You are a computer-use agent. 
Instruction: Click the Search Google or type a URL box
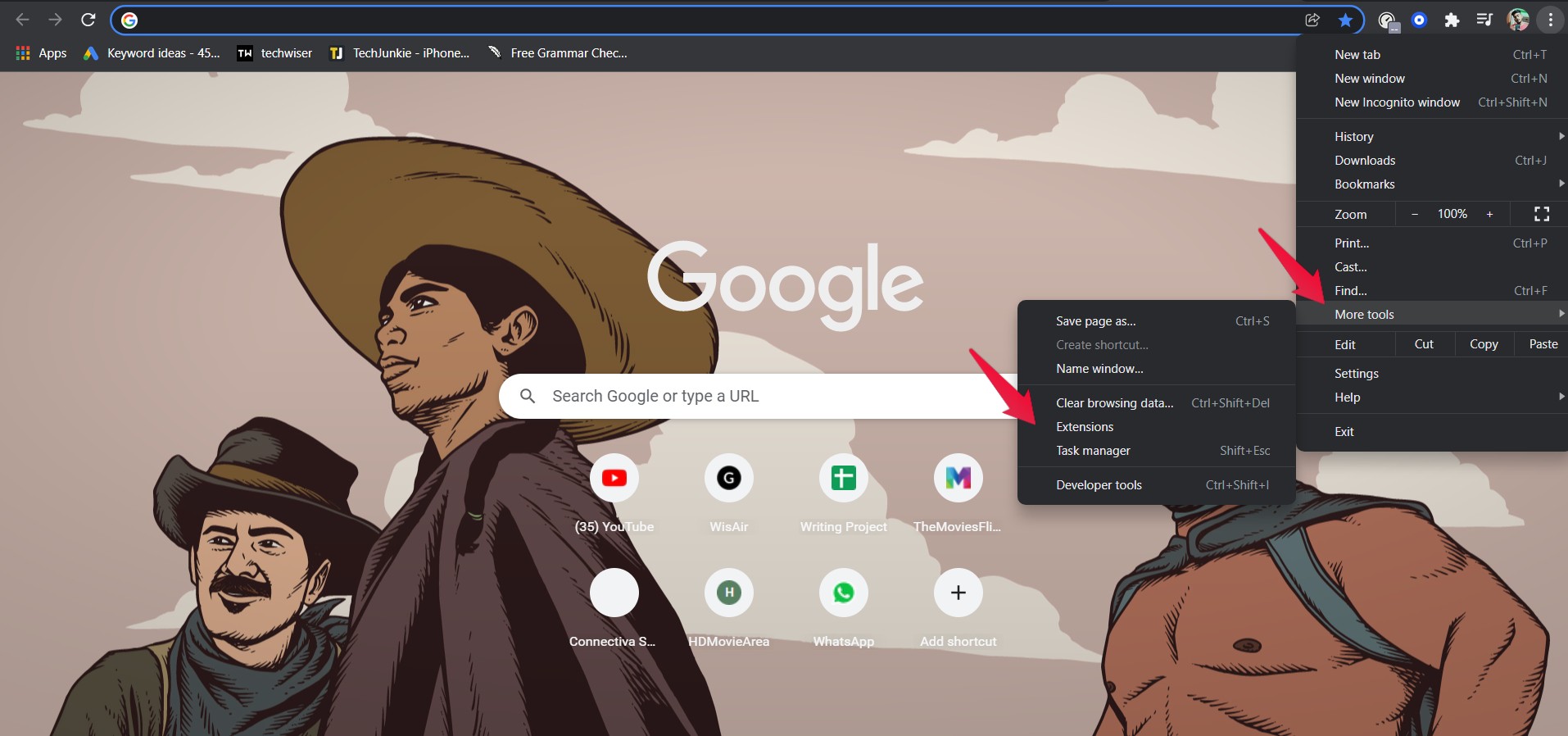click(758, 397)
